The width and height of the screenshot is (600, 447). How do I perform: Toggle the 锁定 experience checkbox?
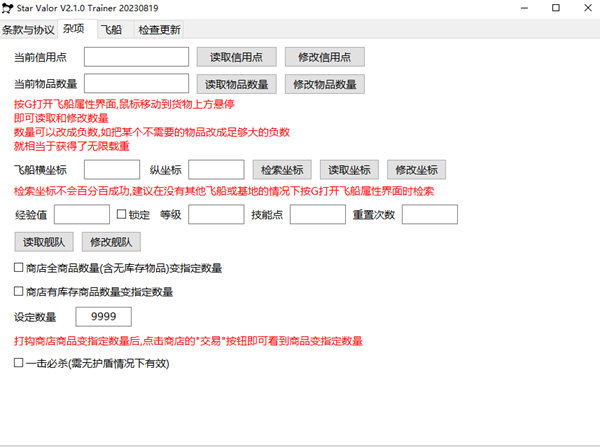pyautogui.click(x=121, y=214)
